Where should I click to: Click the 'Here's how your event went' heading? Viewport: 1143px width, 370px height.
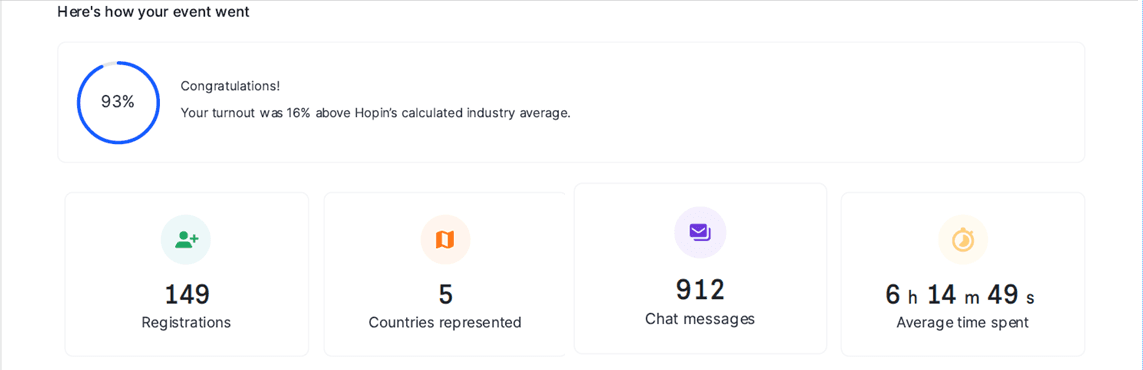coord(153,12)
